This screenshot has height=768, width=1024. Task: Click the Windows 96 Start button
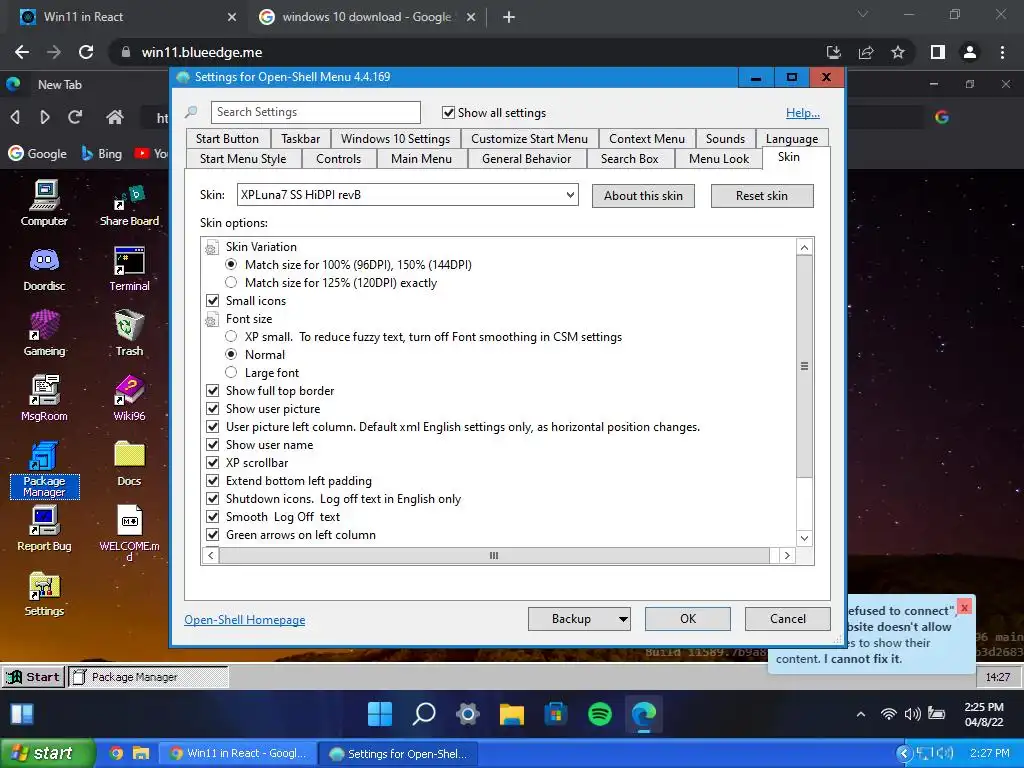point(34,677)
